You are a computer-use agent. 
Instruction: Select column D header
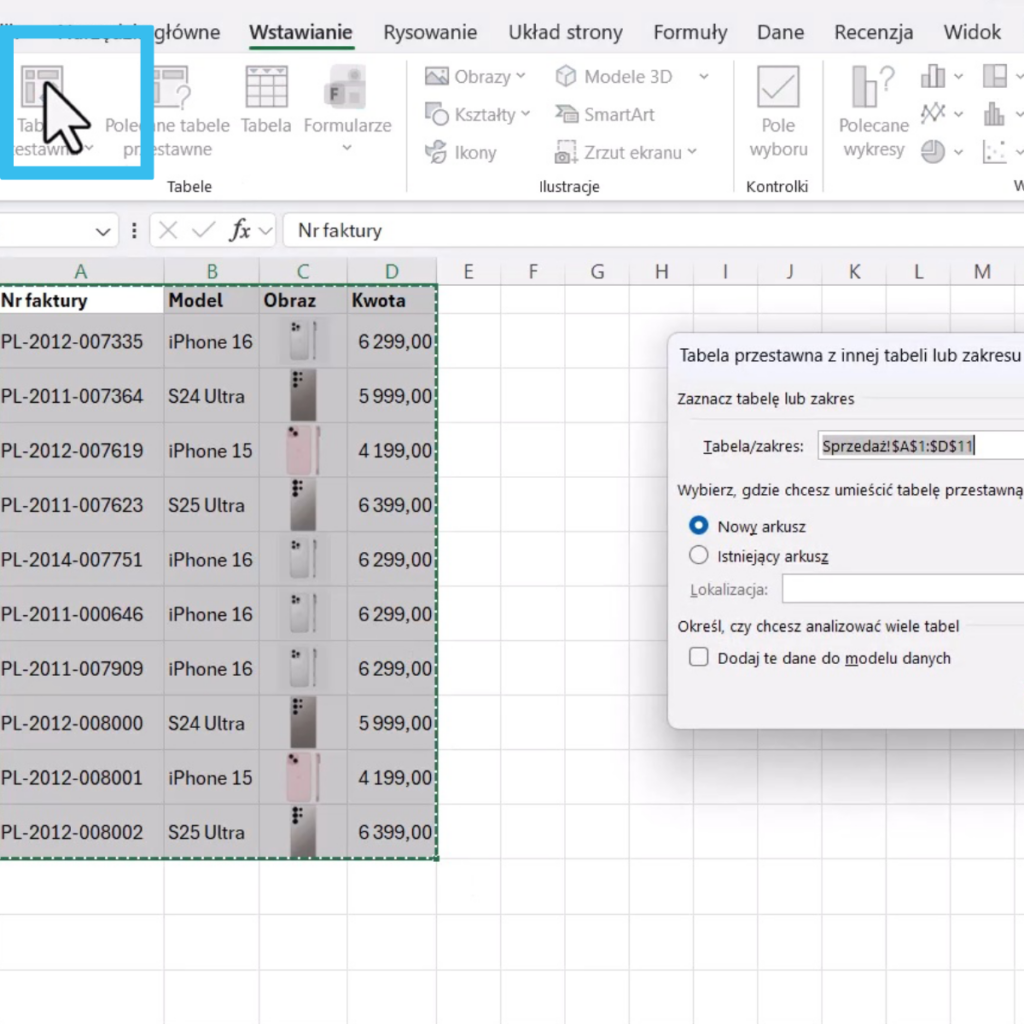(391, 271)
